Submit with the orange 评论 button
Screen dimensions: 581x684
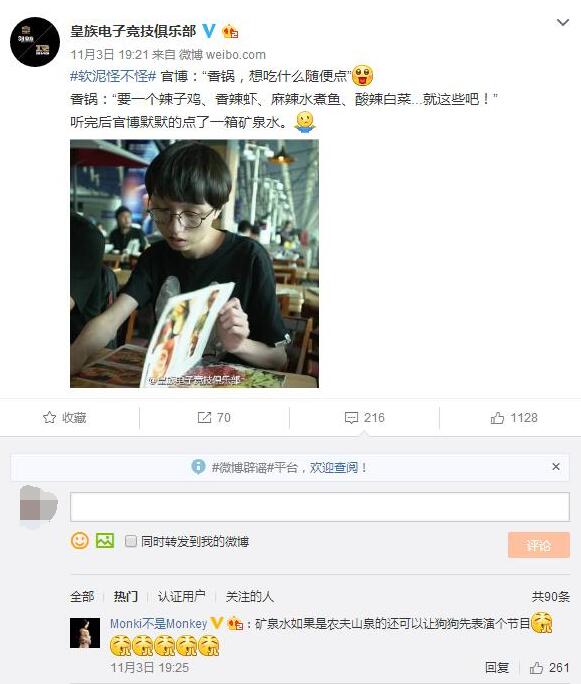point(539,545)
